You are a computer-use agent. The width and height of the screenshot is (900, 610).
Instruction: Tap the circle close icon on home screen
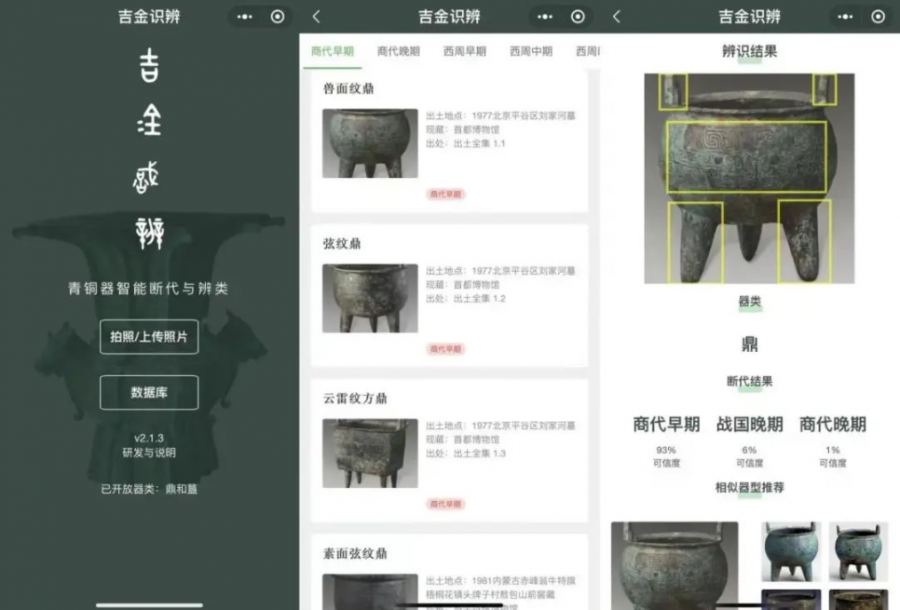coord(277,17)
